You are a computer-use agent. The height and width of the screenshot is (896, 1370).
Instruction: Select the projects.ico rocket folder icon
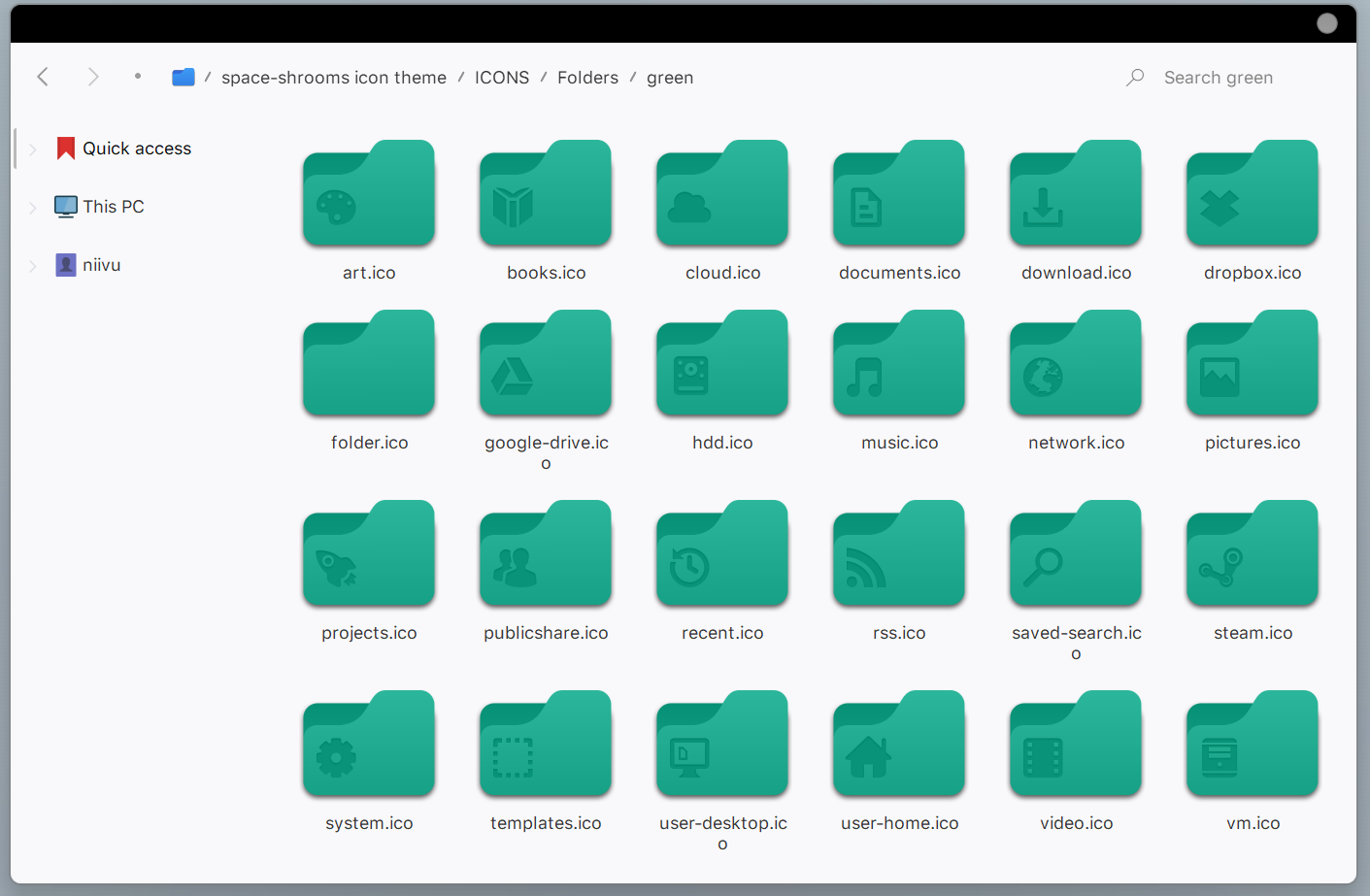click(x=369, y=553)
